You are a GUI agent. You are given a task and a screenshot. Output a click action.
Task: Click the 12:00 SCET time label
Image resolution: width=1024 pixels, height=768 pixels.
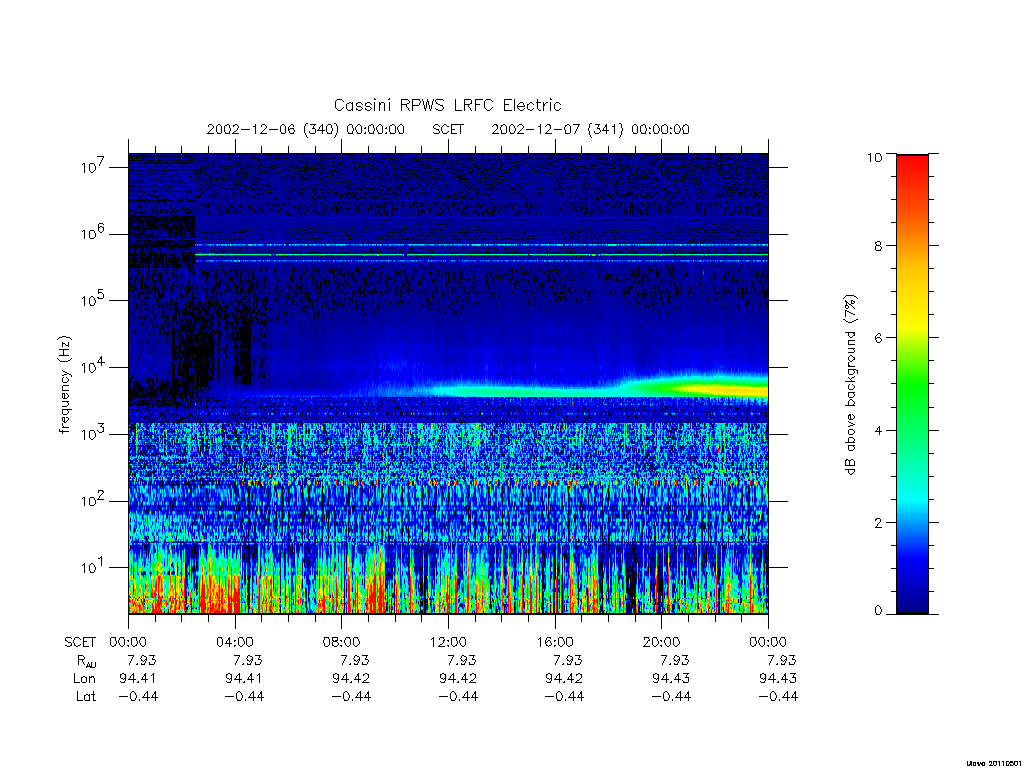[448, 642]
